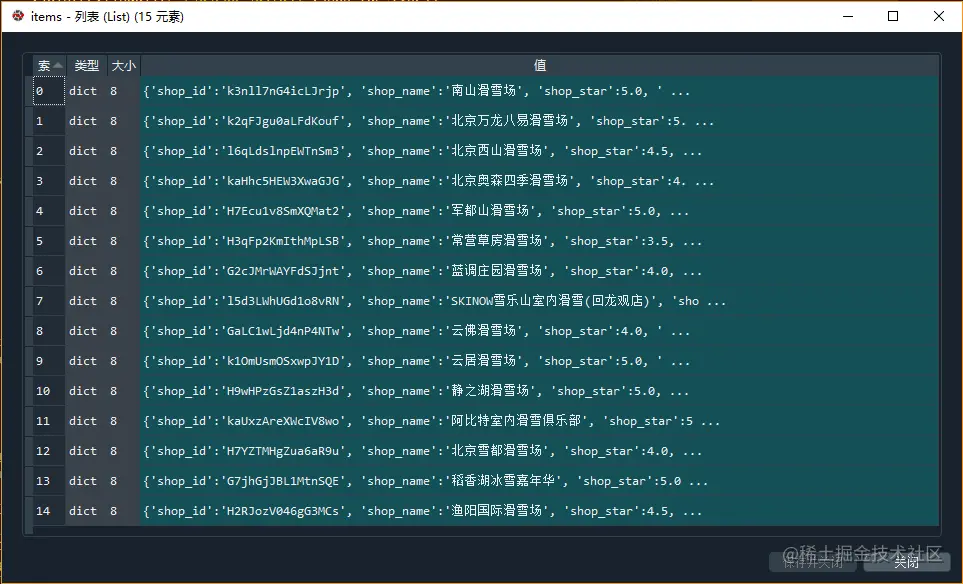Select the value cell for 云佛滑雪场
This screenshot has width=963, height=584.
540,331
